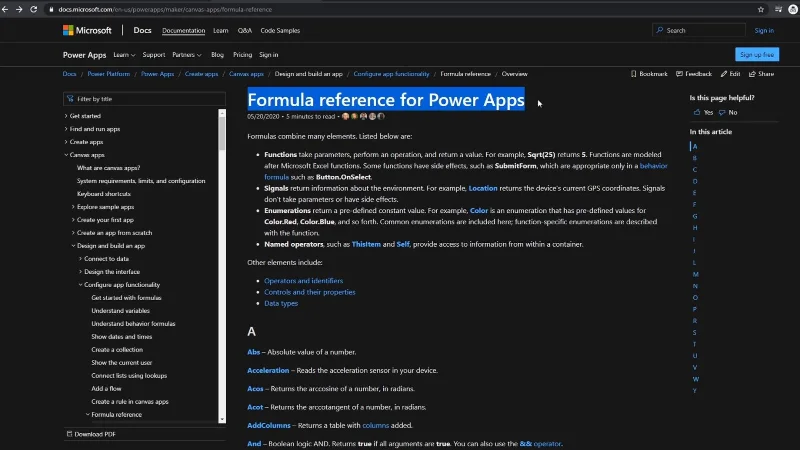Click Sign in at top right
Screen dimensions: 800x450
click(764, 31)
